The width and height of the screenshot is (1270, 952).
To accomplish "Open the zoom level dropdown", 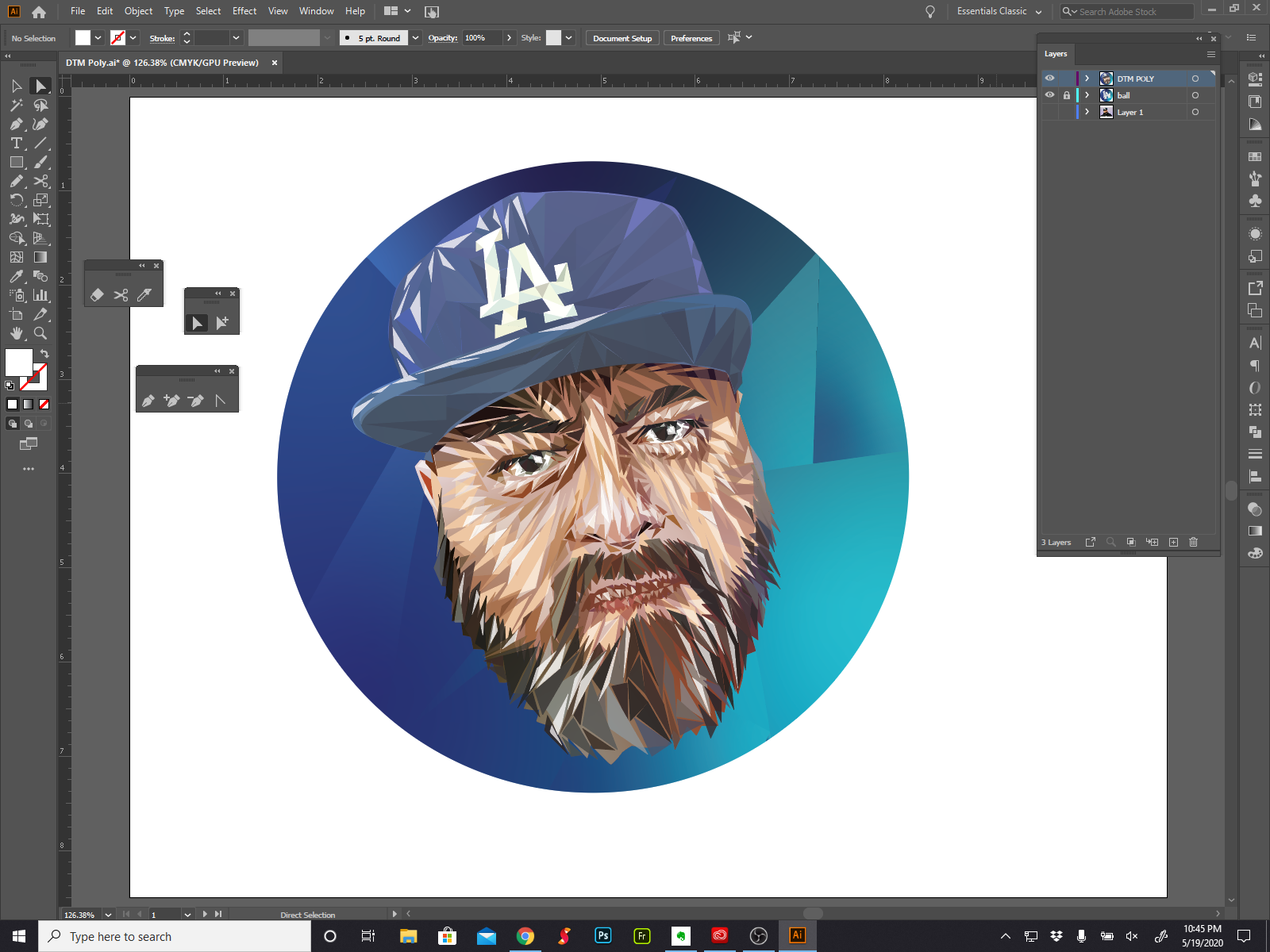I will [108, 915].
